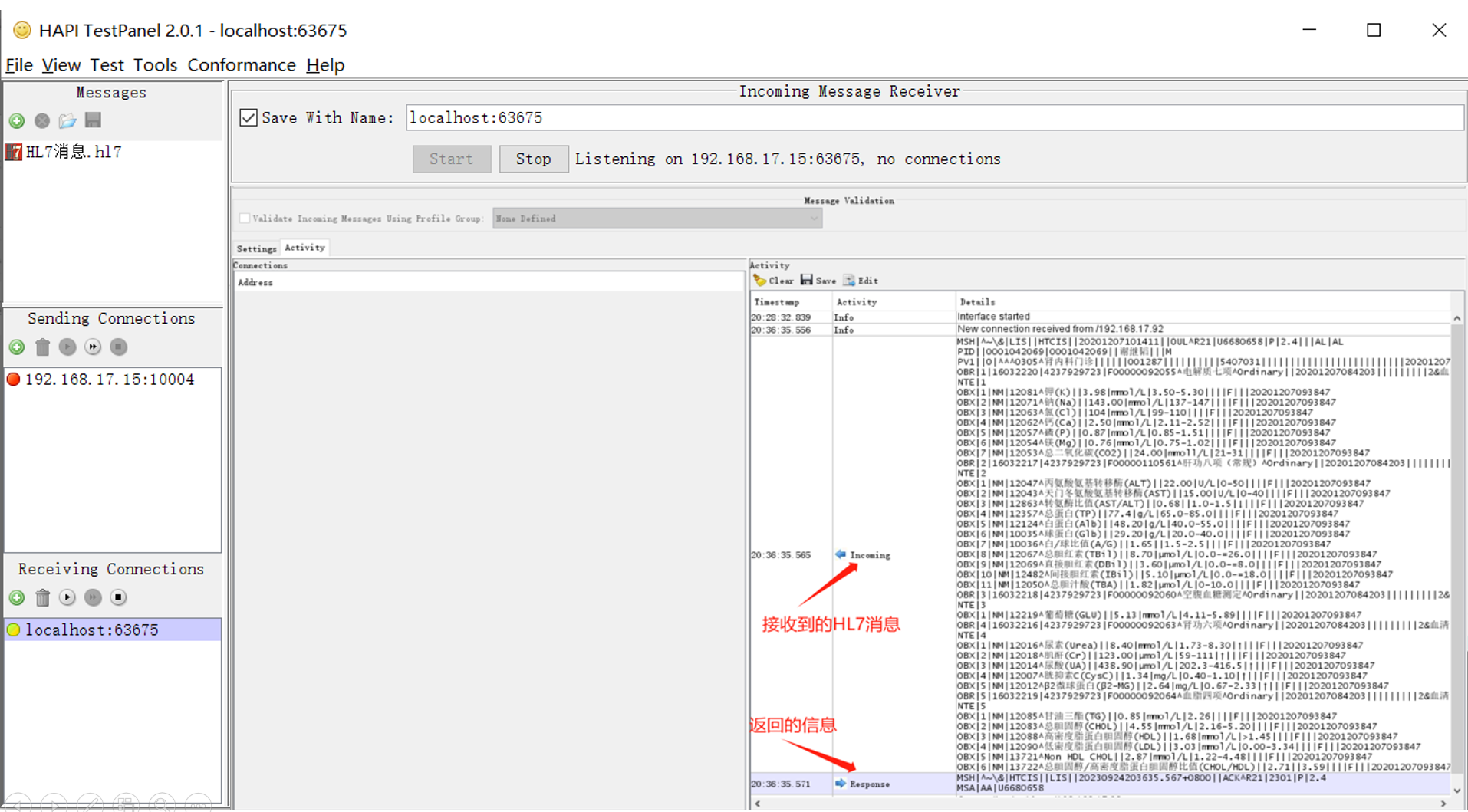The width and height of the screenshot is (1468, 812).
Task: Stop the selected receiving connection
Action: 118,598
